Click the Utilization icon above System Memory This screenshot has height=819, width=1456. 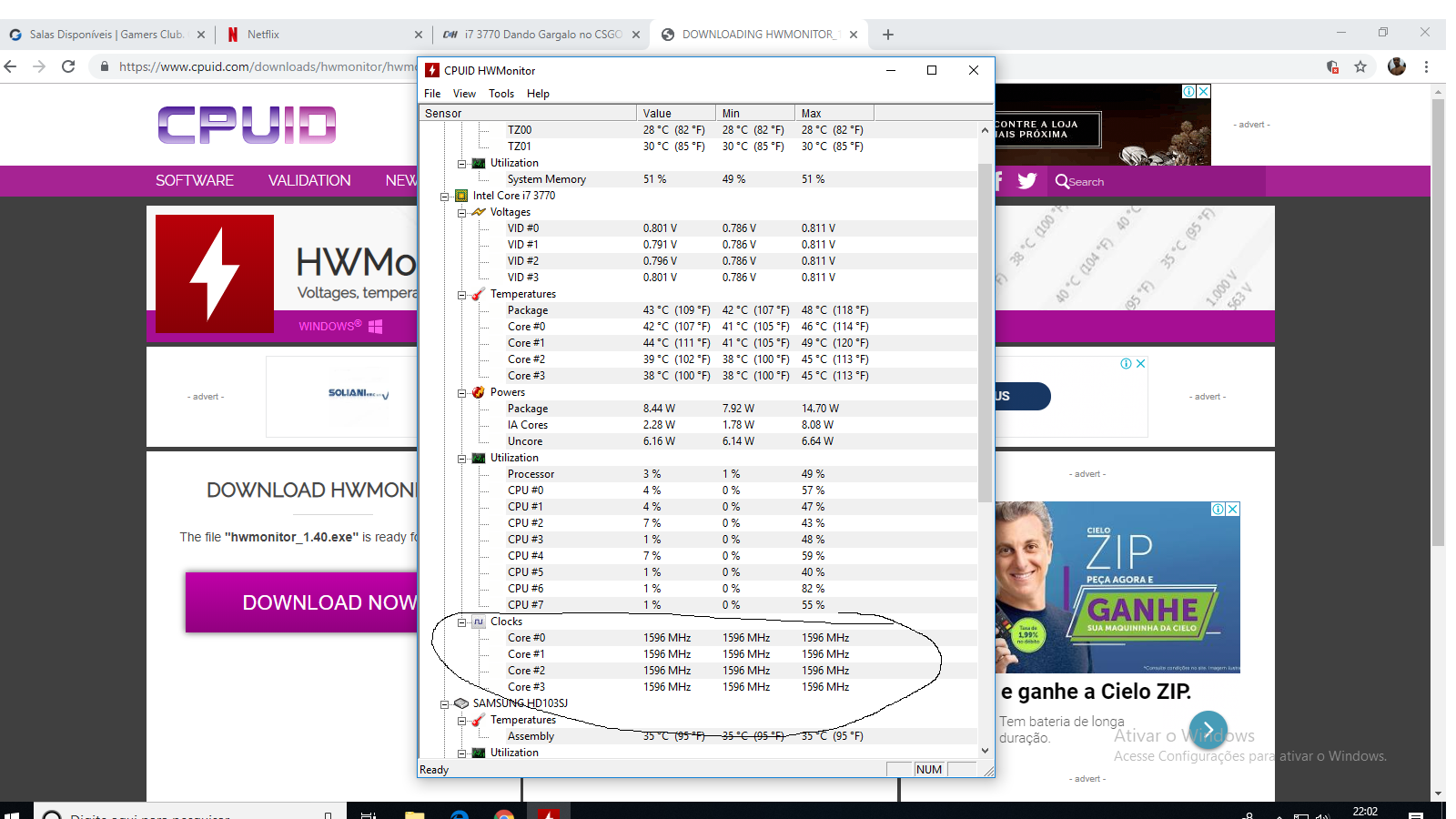pyautogui.click(x=479, y=163)
